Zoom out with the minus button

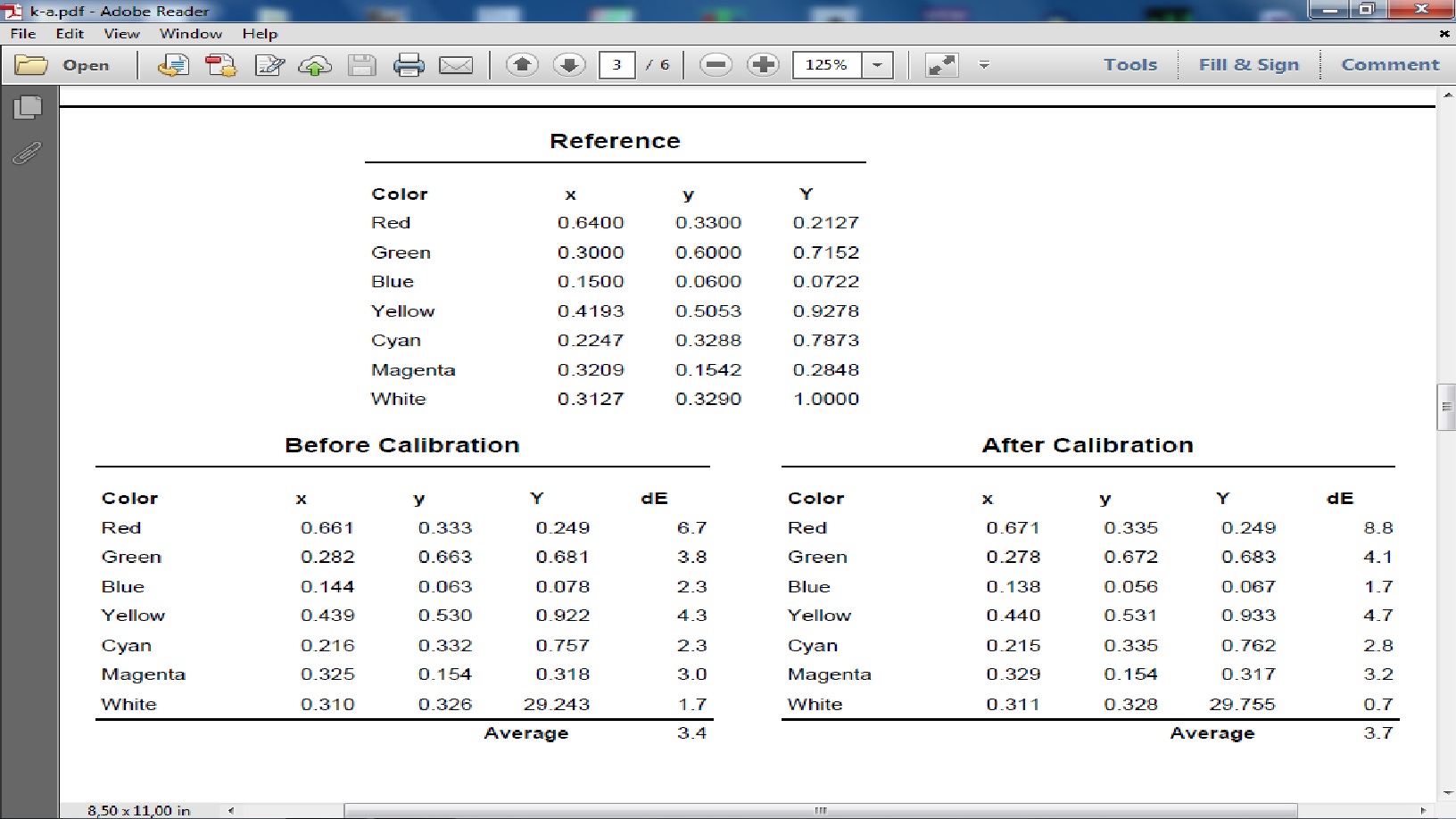[716, 65]
